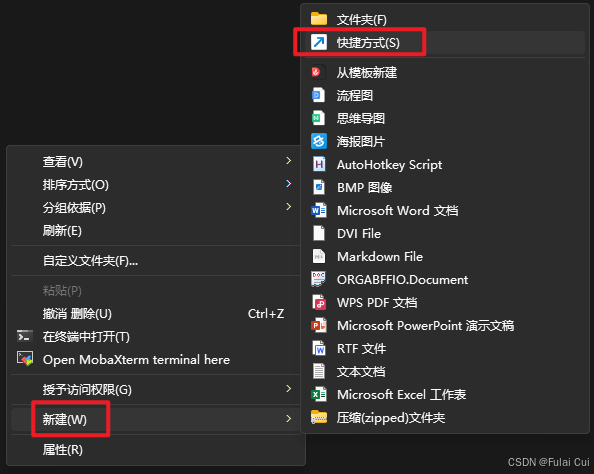Choose 属性(R) at the menu bottom
The height and width of the screenshot is (474, 594).
[156, 450]
